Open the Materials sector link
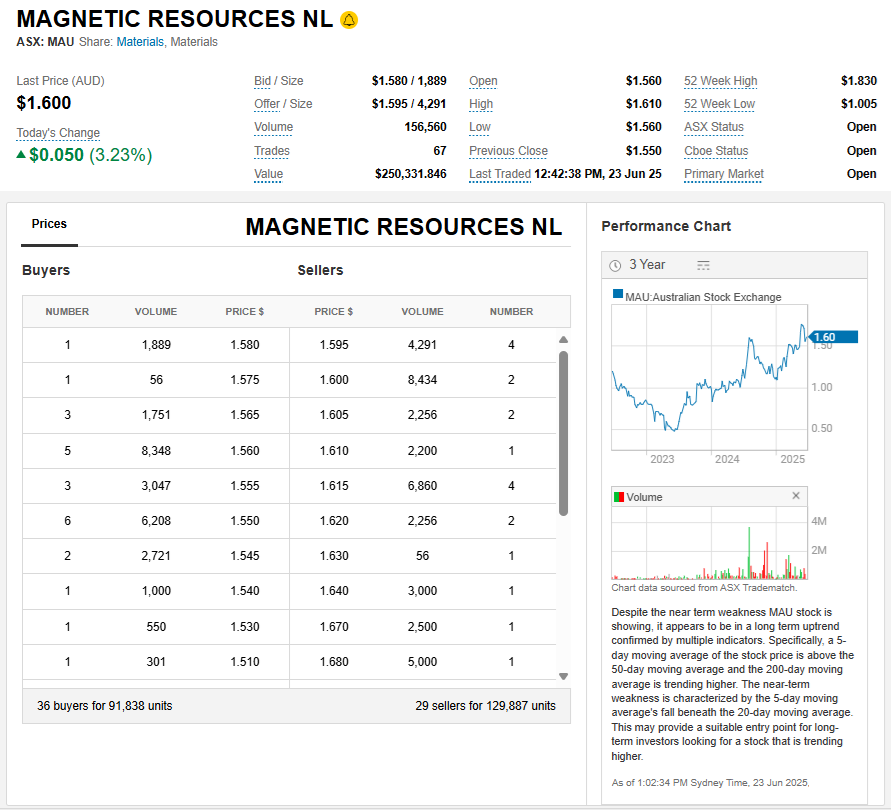 140,42
